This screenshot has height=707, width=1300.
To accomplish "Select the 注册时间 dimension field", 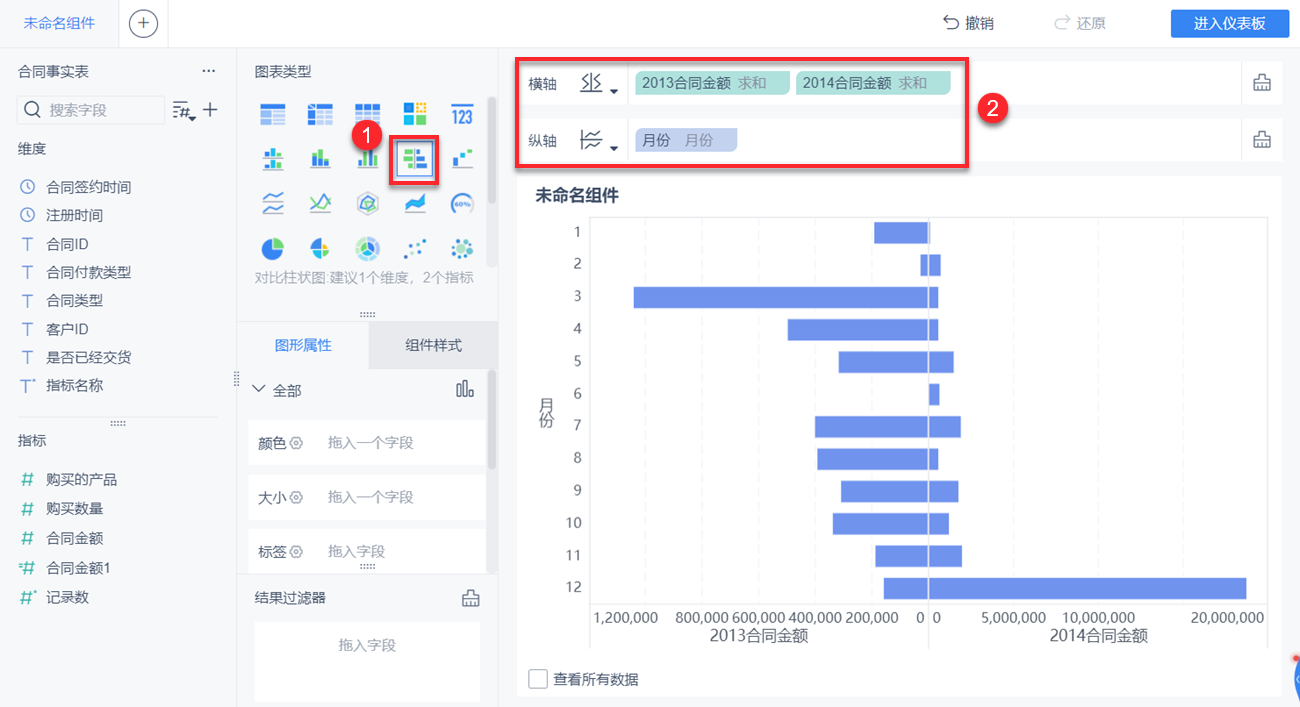I will (75, 215).
